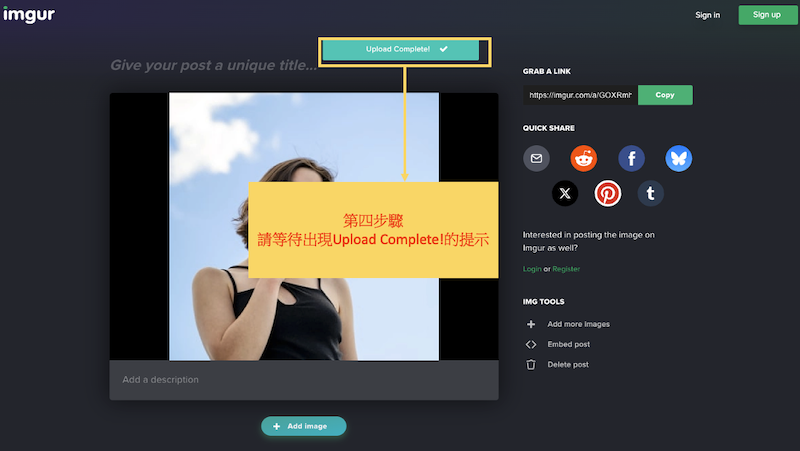
Task: Share post to Pinterest
Action: pyautogui.click(x=608, y=193)
